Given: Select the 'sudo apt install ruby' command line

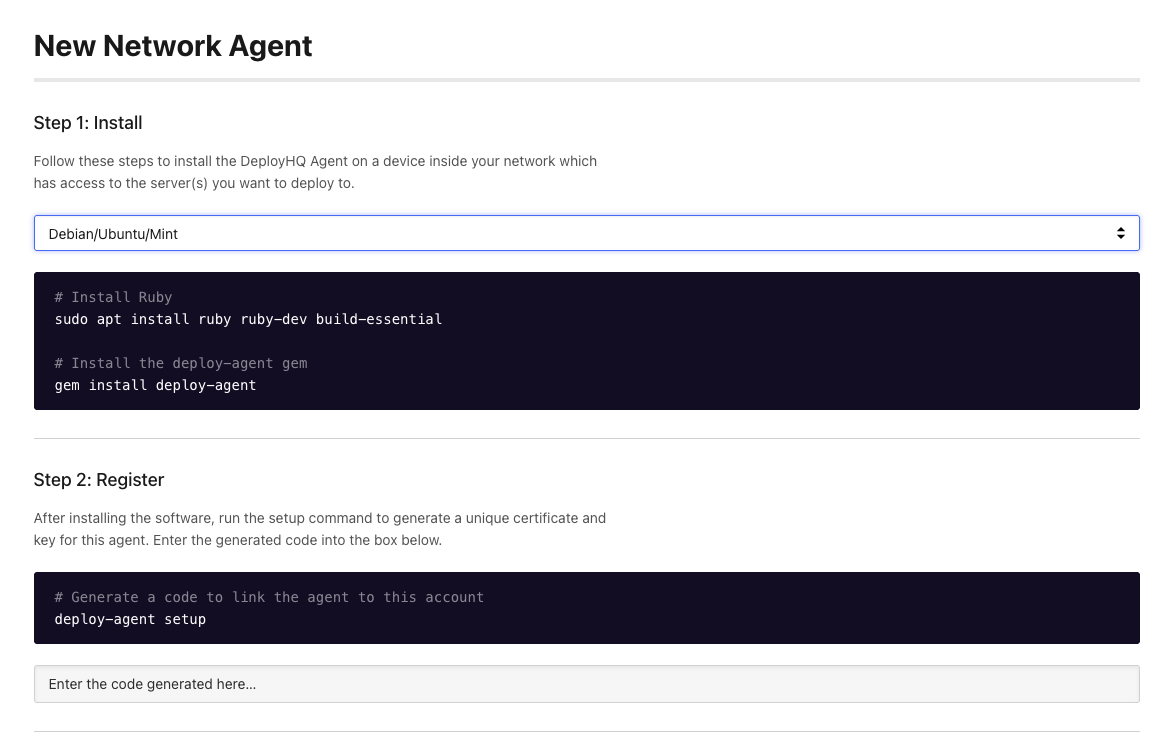Looking at the screenshot, I should click(x=247, y=319).
